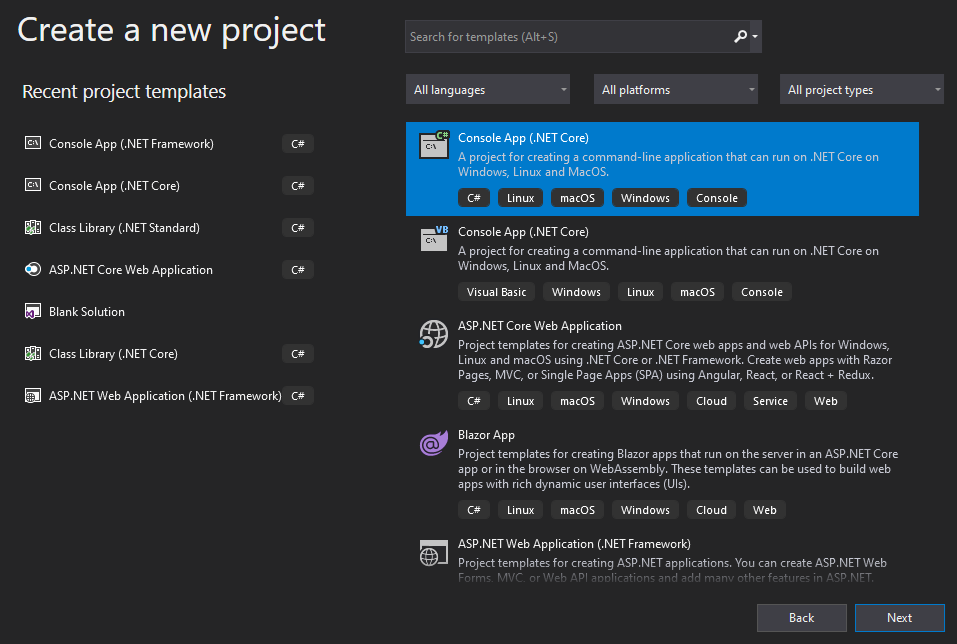Select the Blazor App template title
Image resolution: width=957 pixels, height=644 pixels.
(x=486, y=435)
